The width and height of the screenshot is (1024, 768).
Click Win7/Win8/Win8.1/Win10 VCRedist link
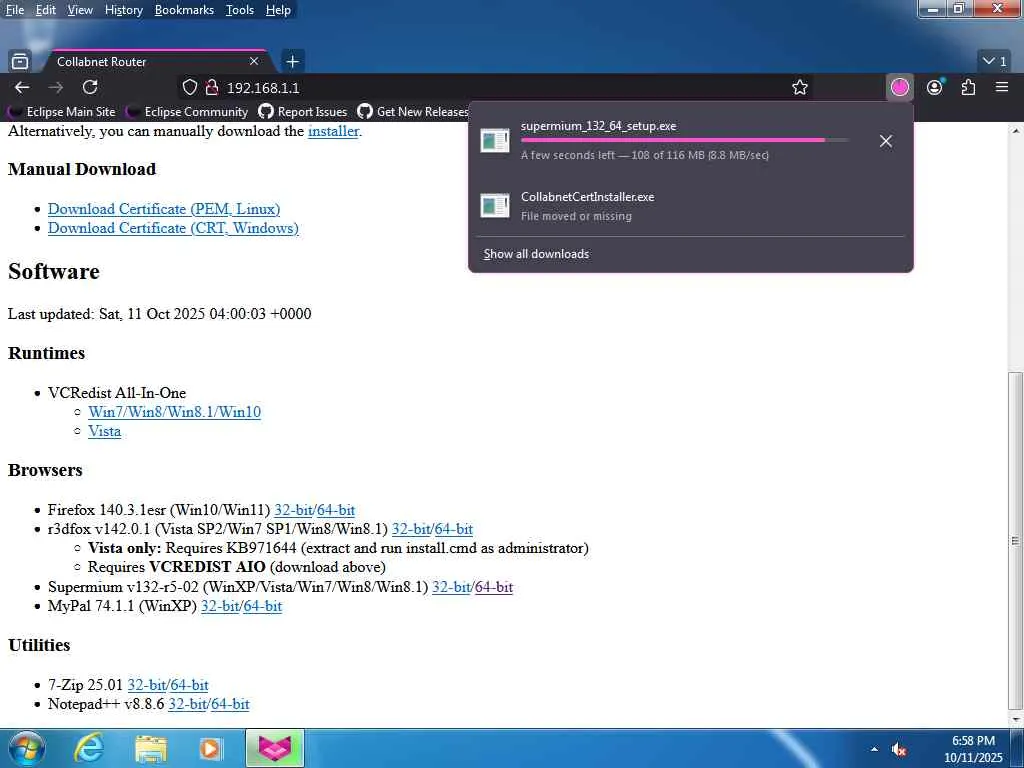(174, 412)
